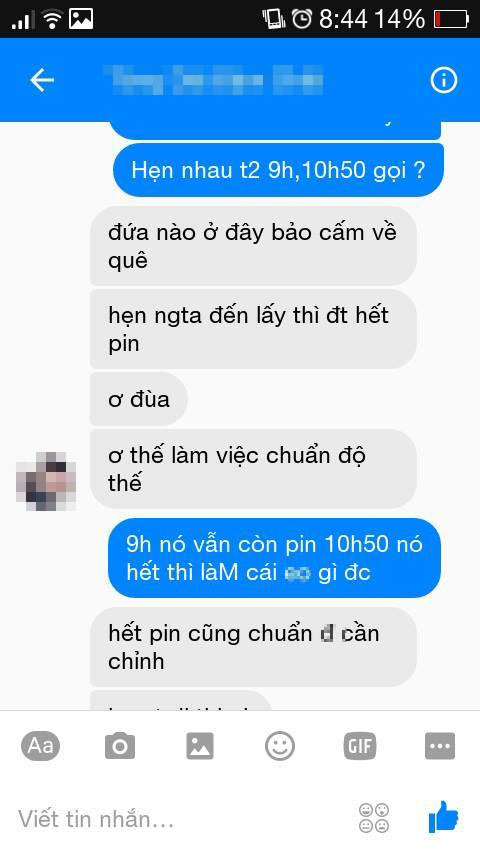Open the smiley sticker icon
Viewport: 480px width, 854px height.
tap(280, 746)
